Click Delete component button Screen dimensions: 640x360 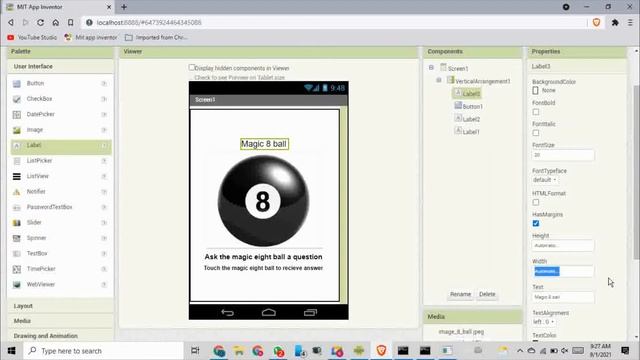(x=487, y=294)
